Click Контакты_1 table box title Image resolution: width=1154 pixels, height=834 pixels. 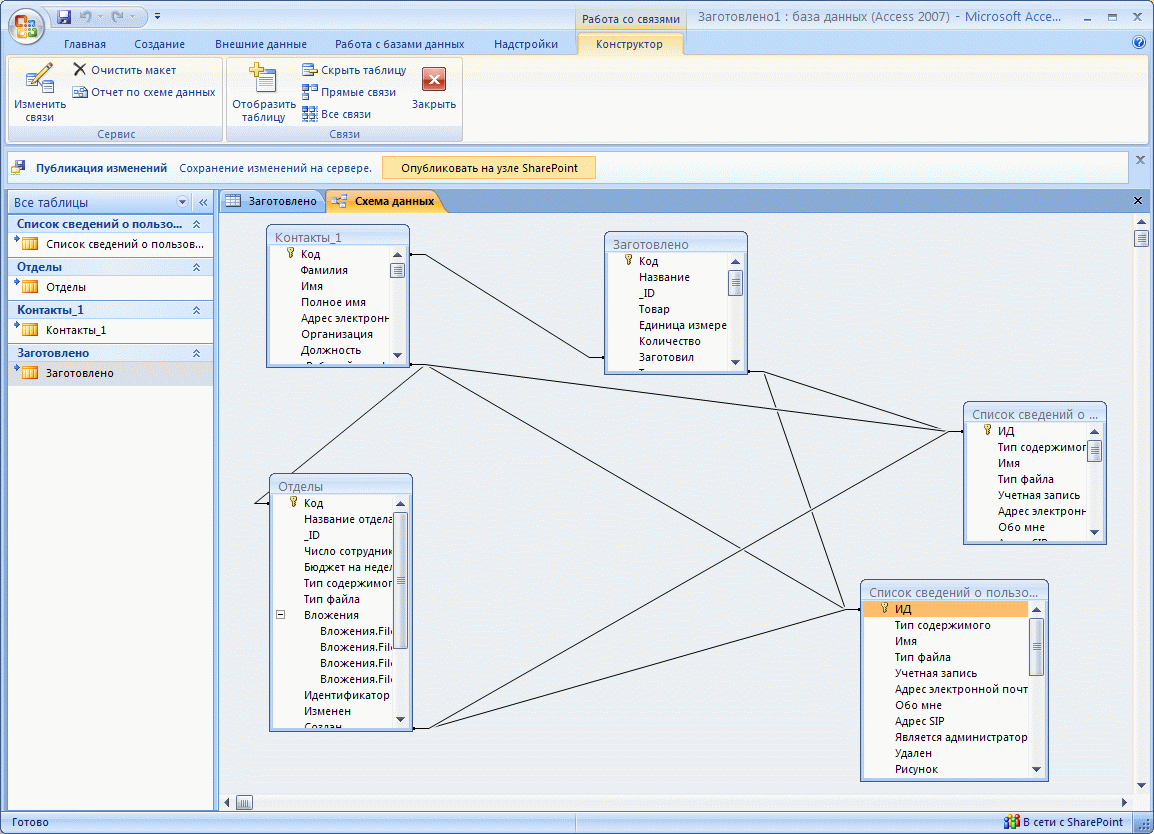click(x=337, y=237)
